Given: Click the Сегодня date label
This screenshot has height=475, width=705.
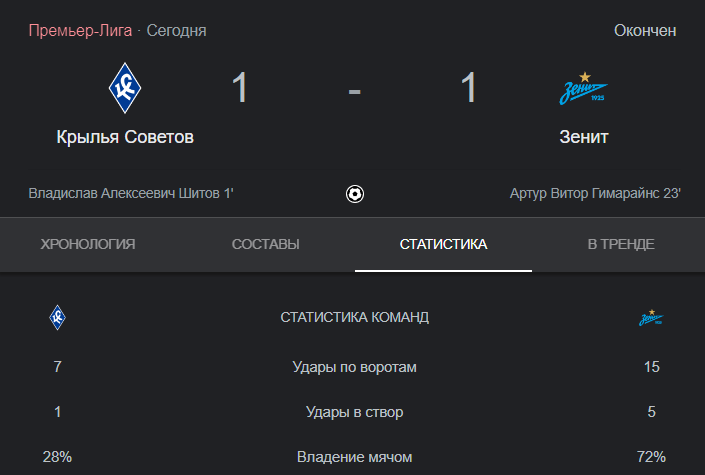Looking at the screenshot, I should [177, 31].
